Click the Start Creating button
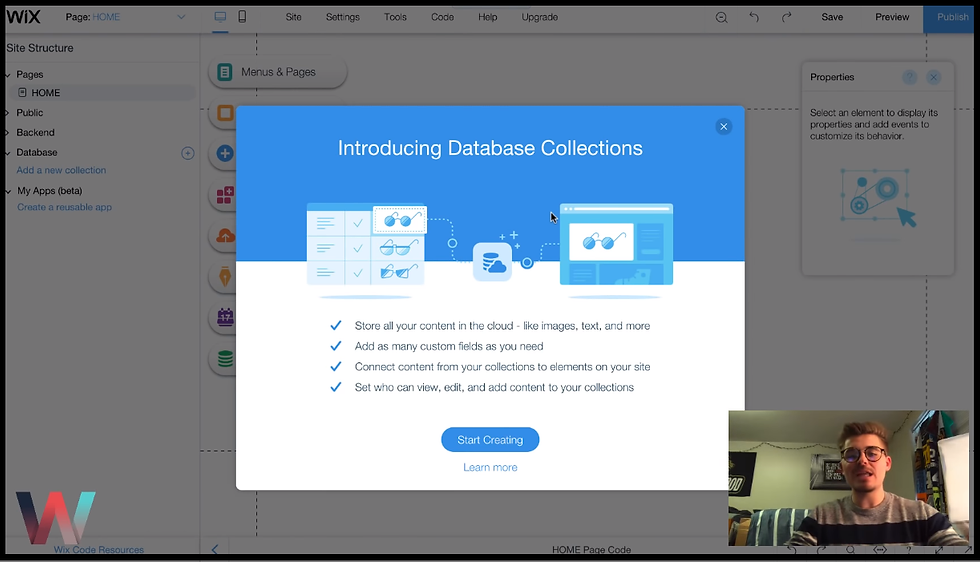The width and height of the screenshot is (980, 562). 490,439
